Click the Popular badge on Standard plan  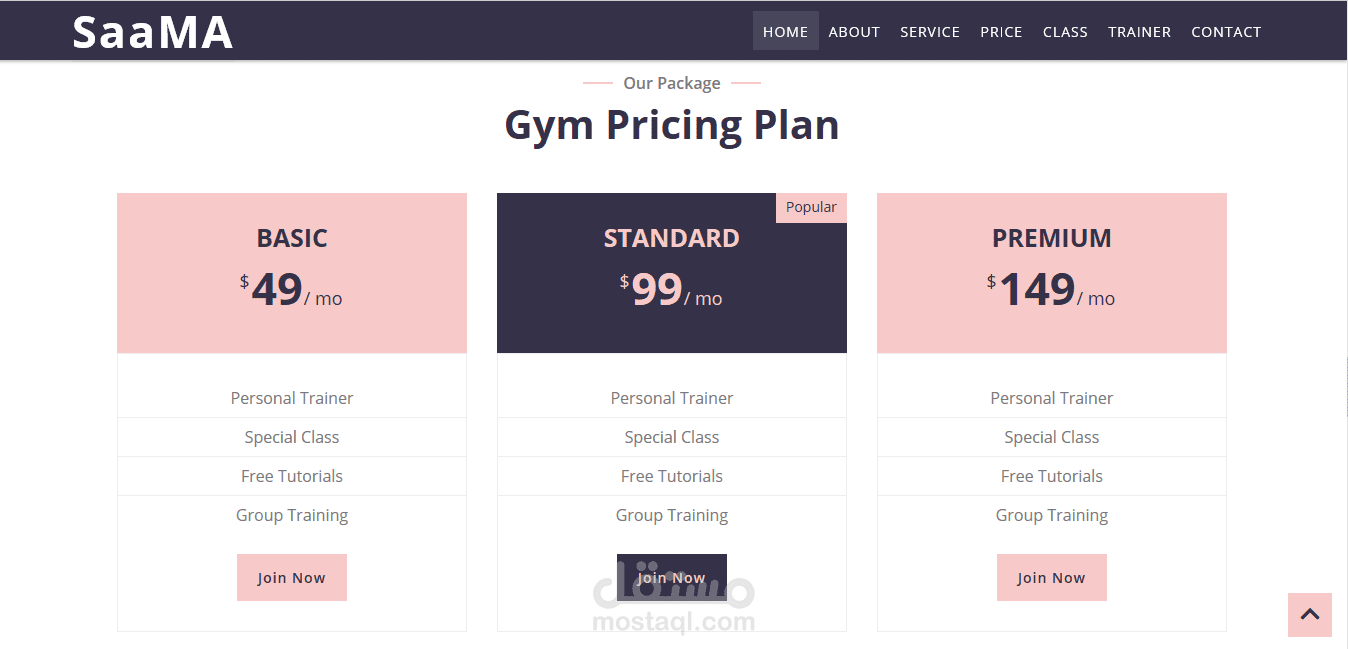(811, 207)
